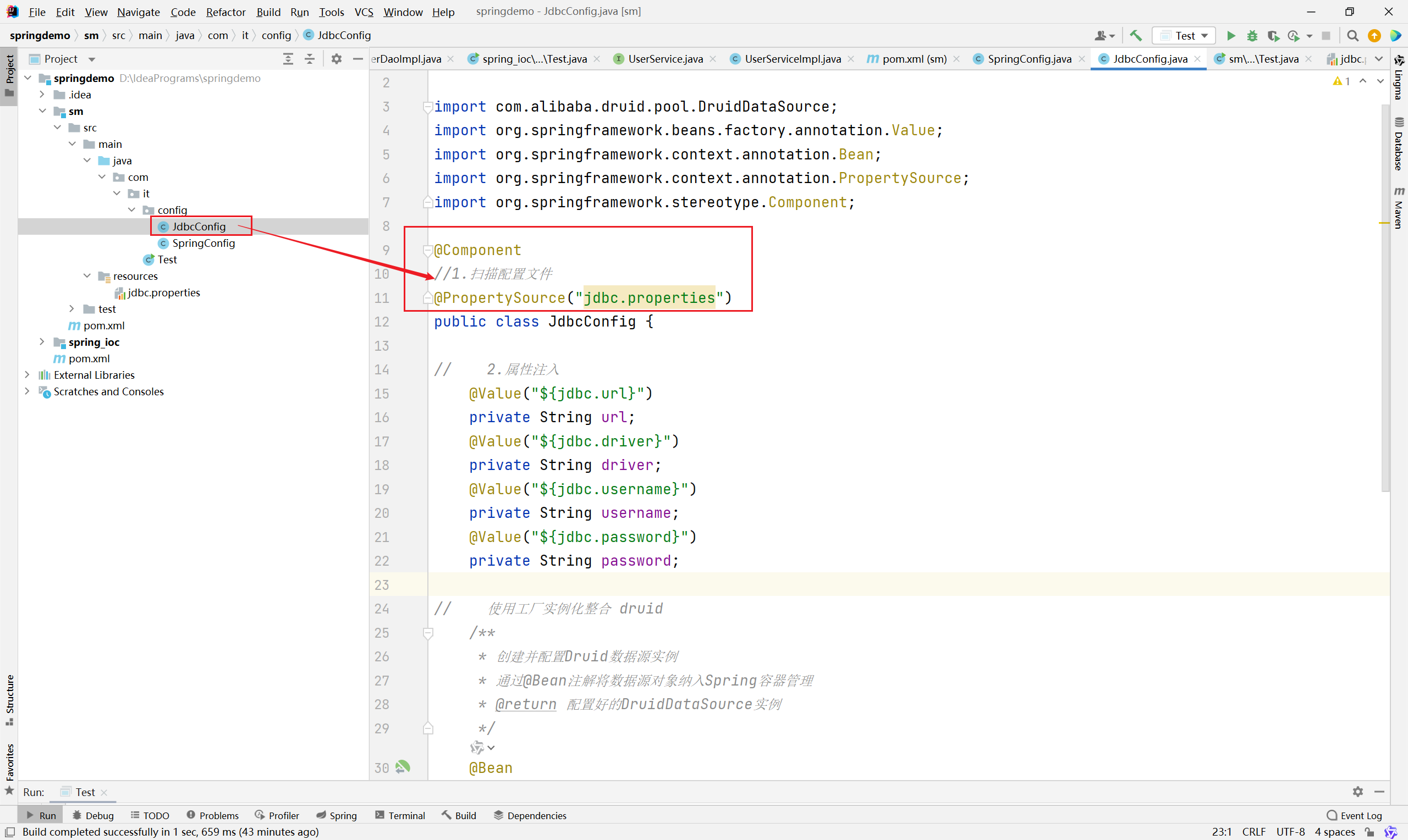
Task: Click Collapse All icon in Project panel
Action: (310, 59)
